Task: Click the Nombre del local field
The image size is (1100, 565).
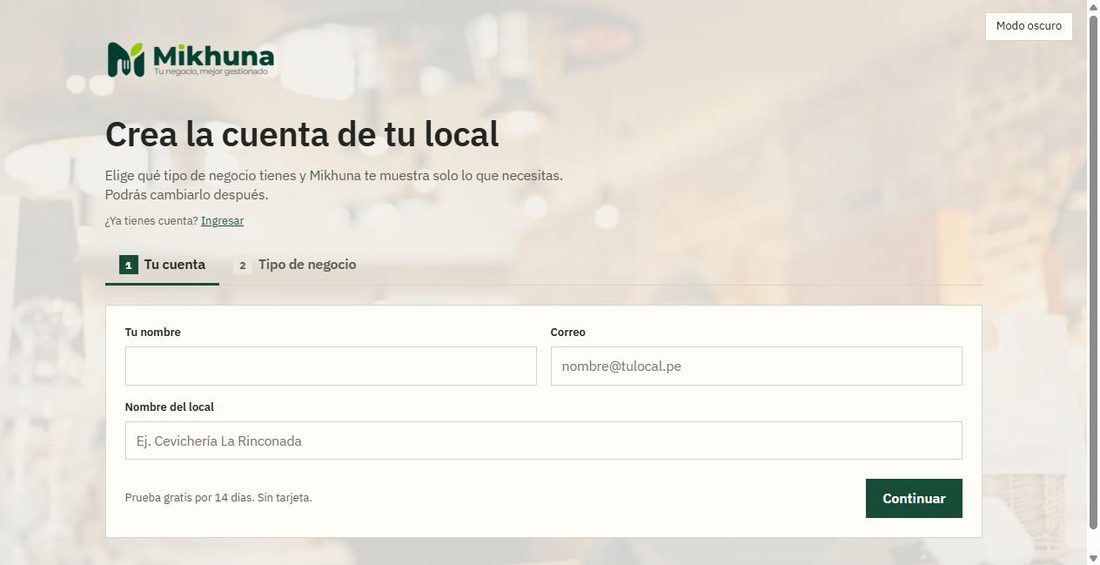Action: (x=544, y=441)
